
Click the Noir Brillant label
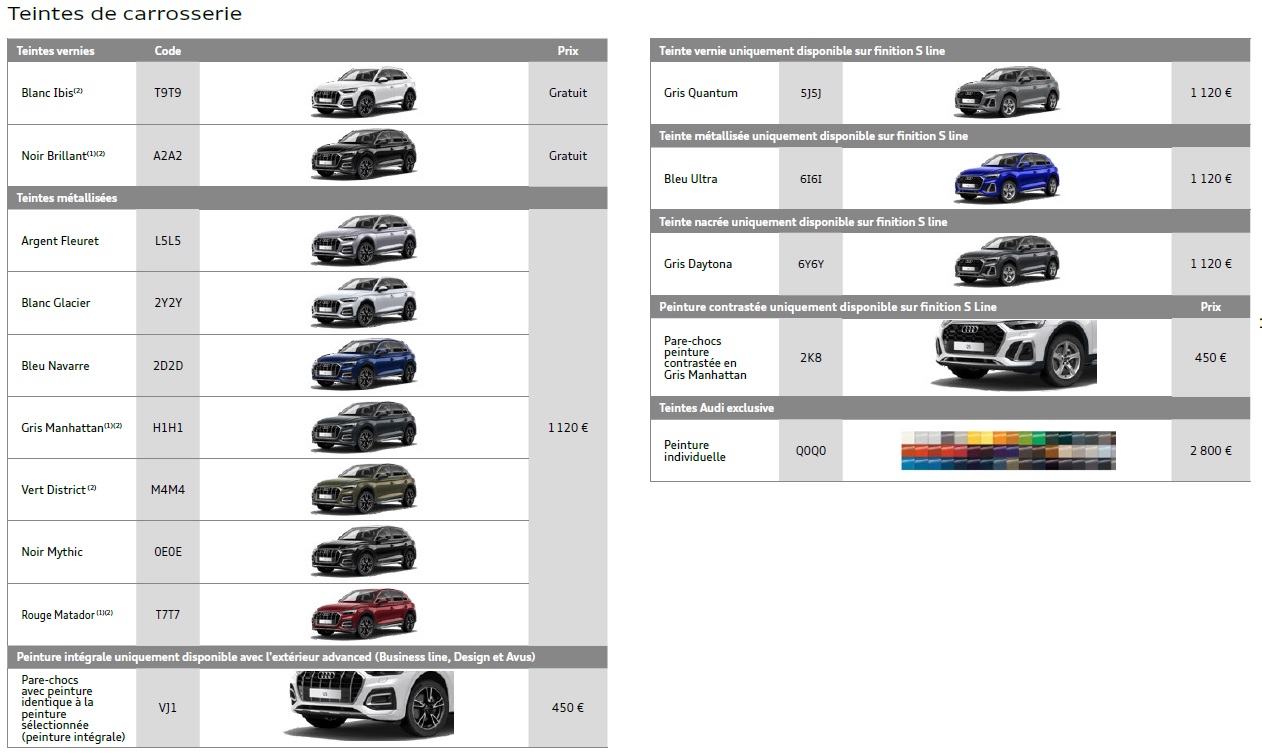(63, 156)
